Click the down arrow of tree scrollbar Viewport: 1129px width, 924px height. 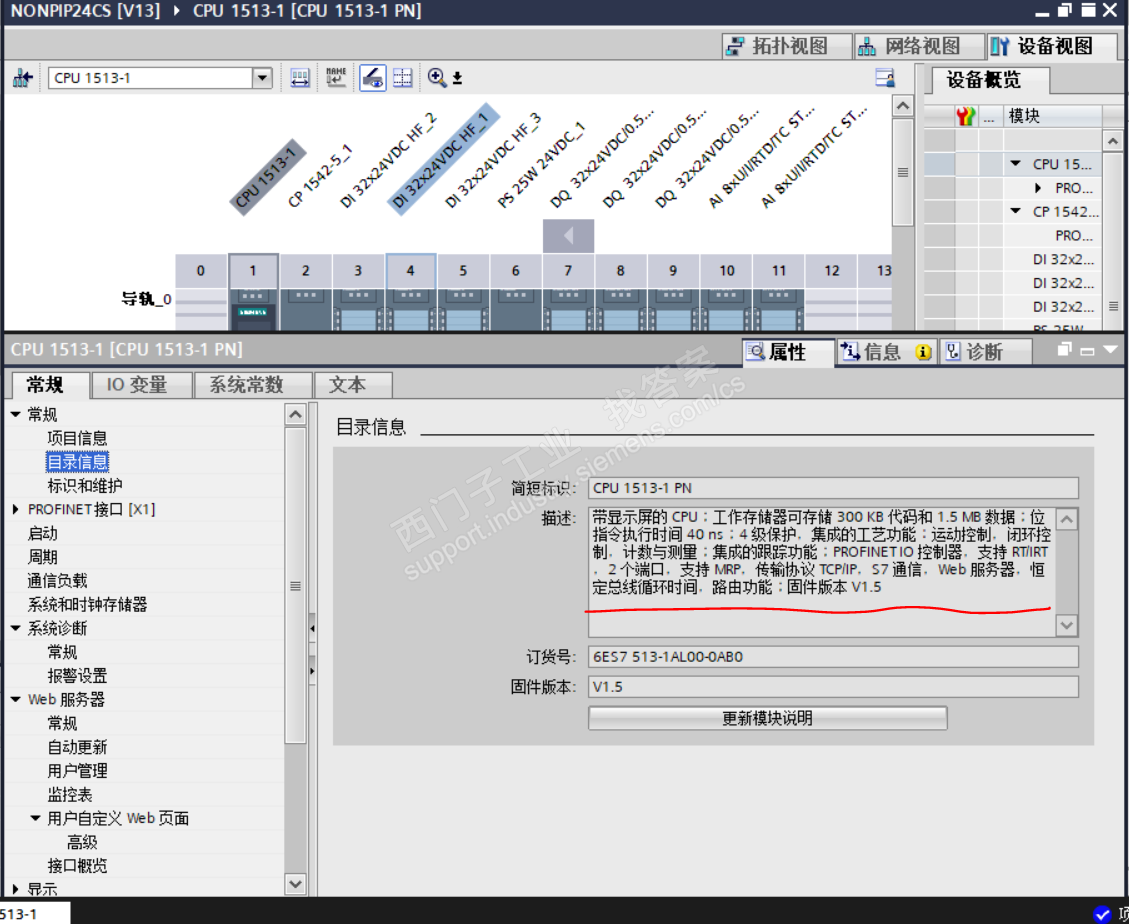(x=295, y=884)
